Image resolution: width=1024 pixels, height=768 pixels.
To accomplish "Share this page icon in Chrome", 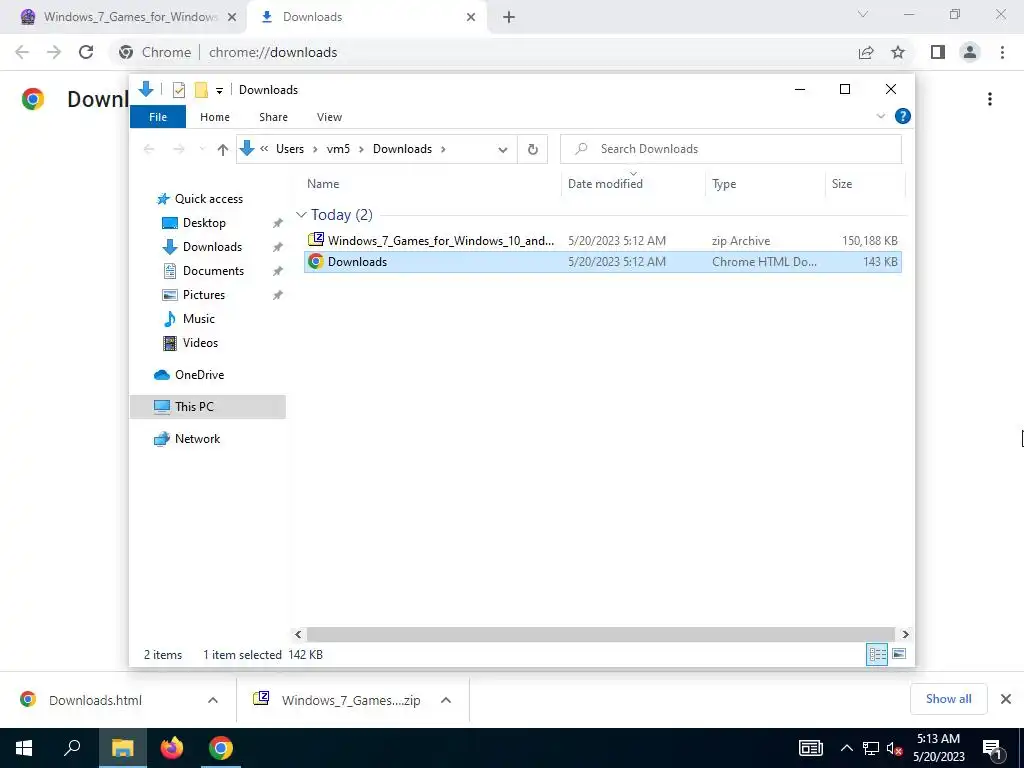I will point(866,52).
